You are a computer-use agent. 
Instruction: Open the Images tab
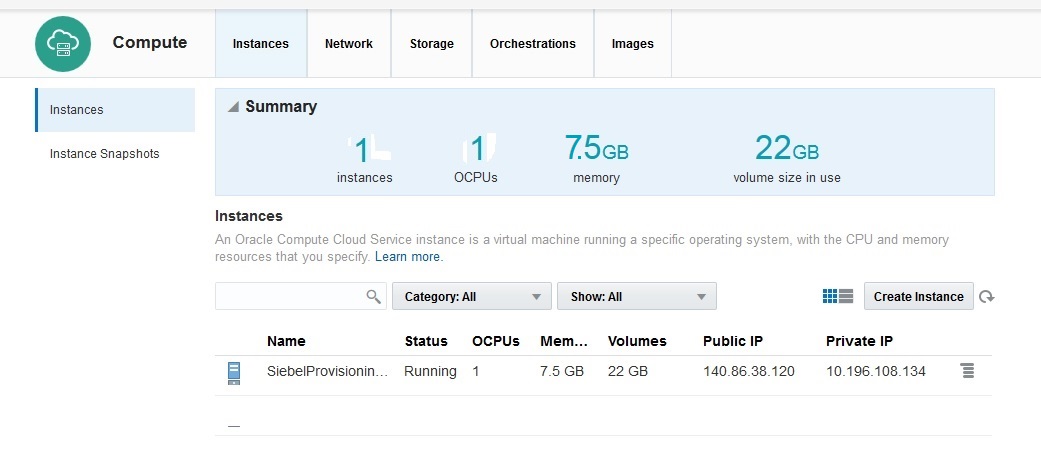coord(633,44)
